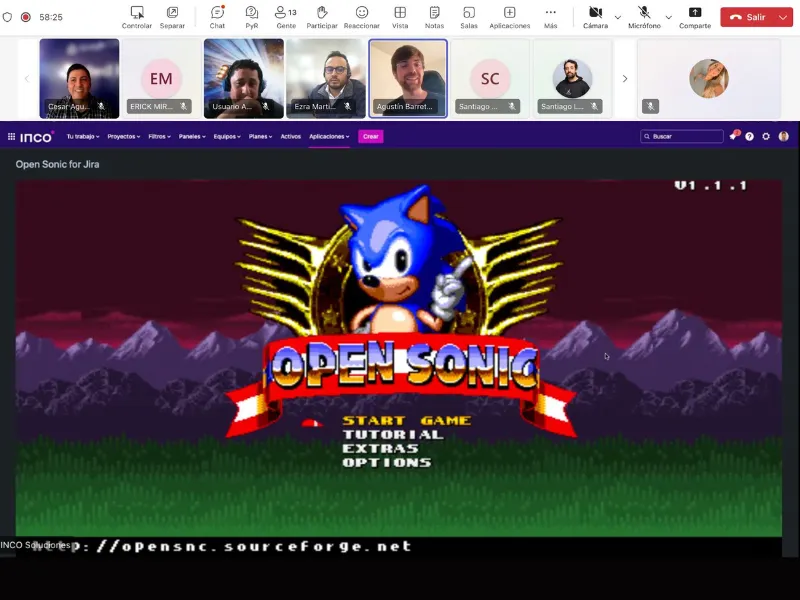Image resolution: width=800 pixels, height=600 pixels.
Task: Select Agustin Barret's video thumbnail
Action: tap(407, 78)
